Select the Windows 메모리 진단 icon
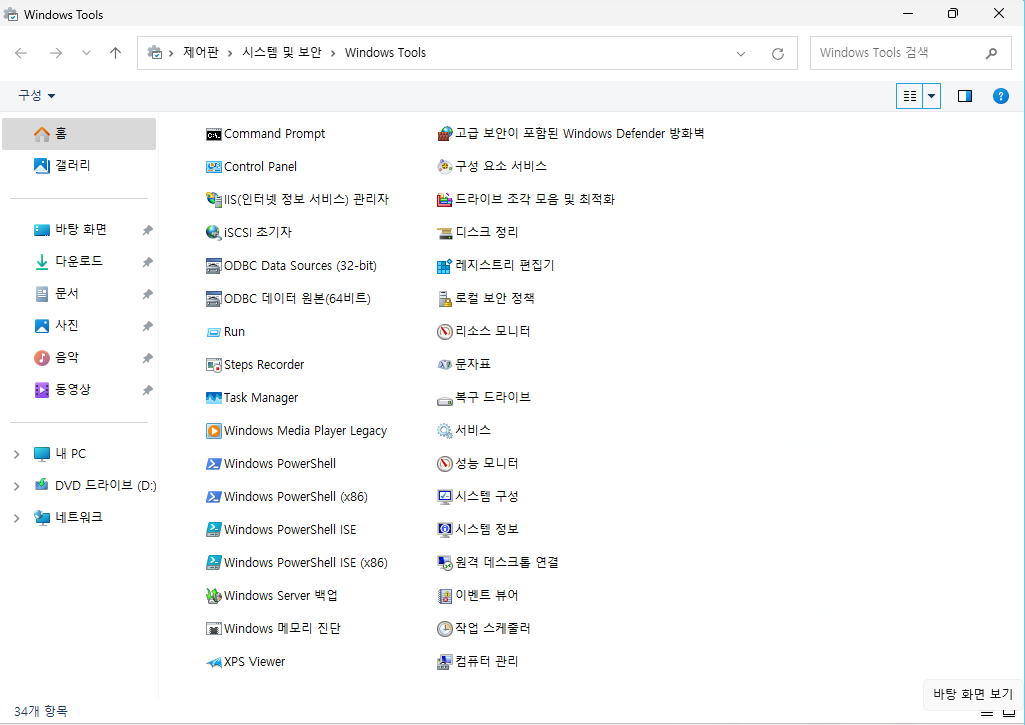Screen dimensions: 1025x725 [x=213, y=629]
